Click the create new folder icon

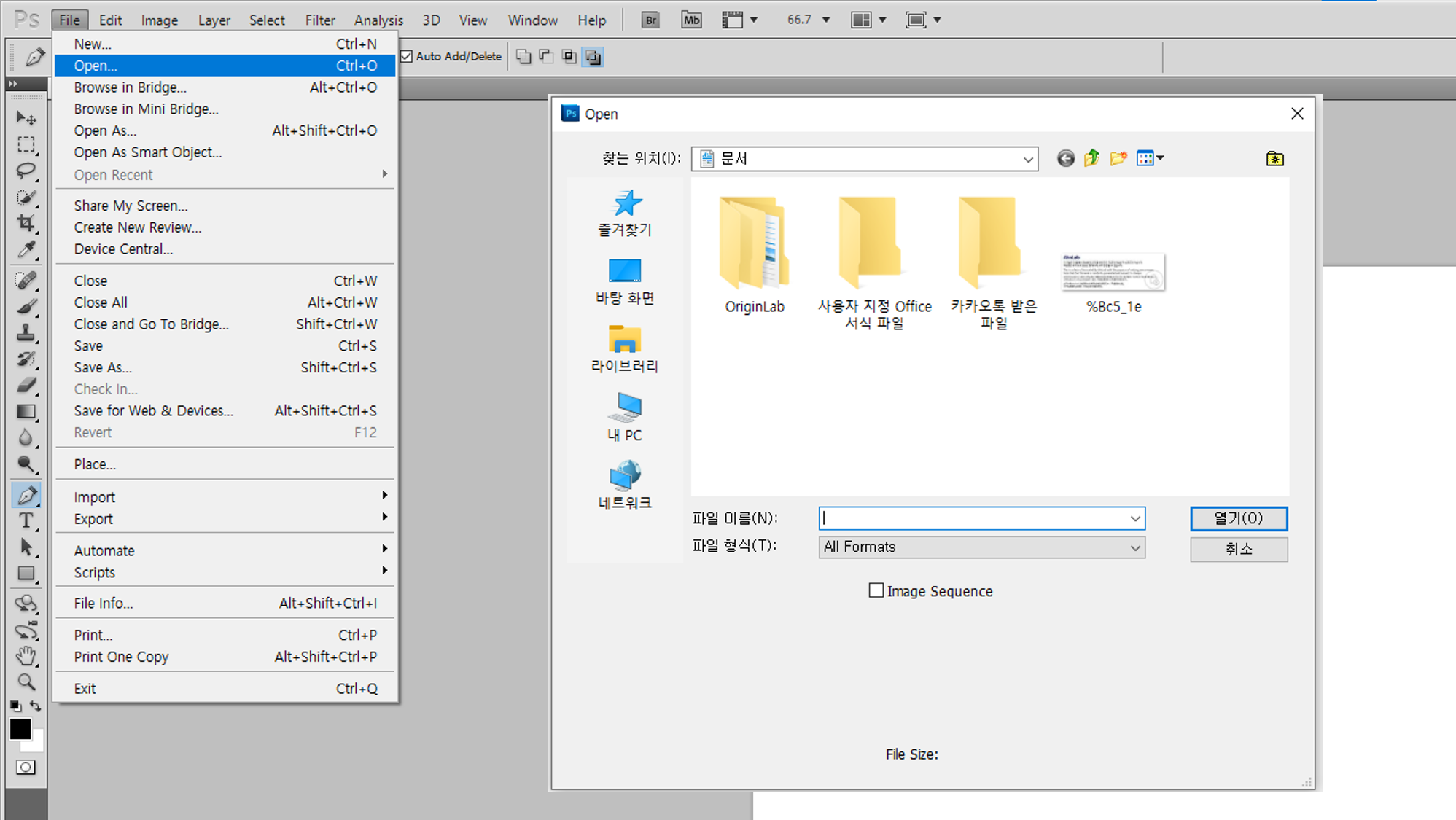pos(1118,158)
